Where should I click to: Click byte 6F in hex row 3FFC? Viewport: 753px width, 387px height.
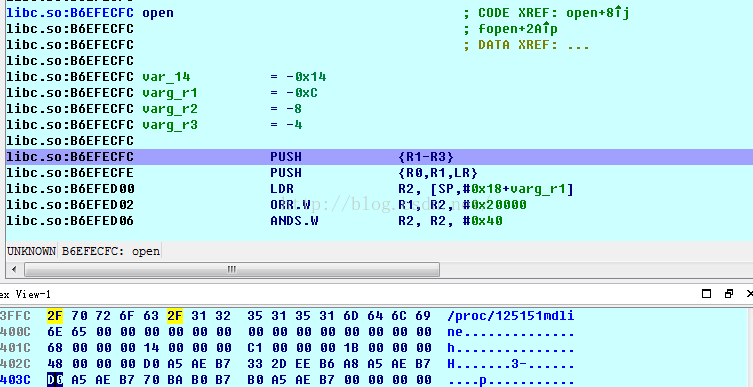127,316
